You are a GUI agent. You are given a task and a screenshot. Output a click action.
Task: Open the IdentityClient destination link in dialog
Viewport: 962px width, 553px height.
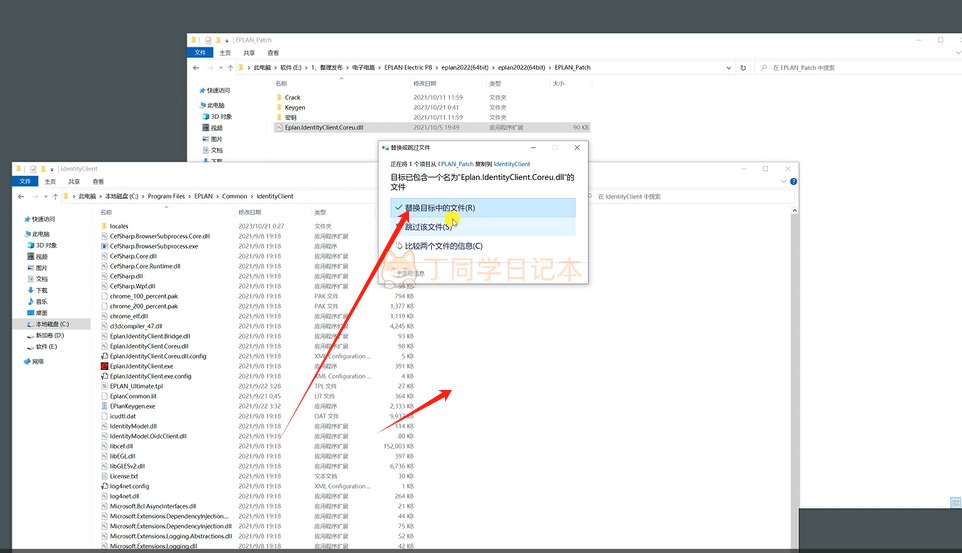pos(511,163)
